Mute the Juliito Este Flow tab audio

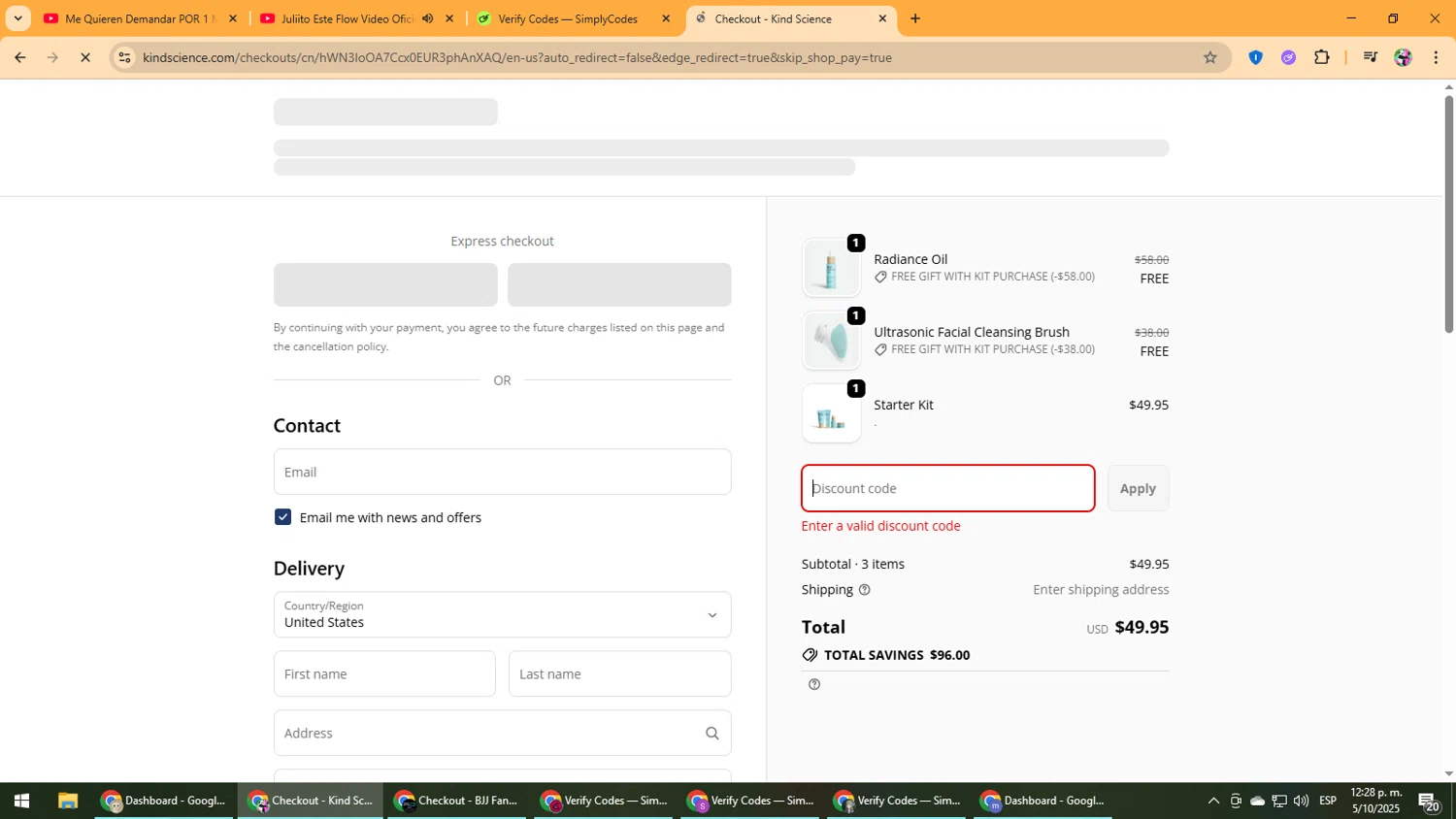pos(427,18)
